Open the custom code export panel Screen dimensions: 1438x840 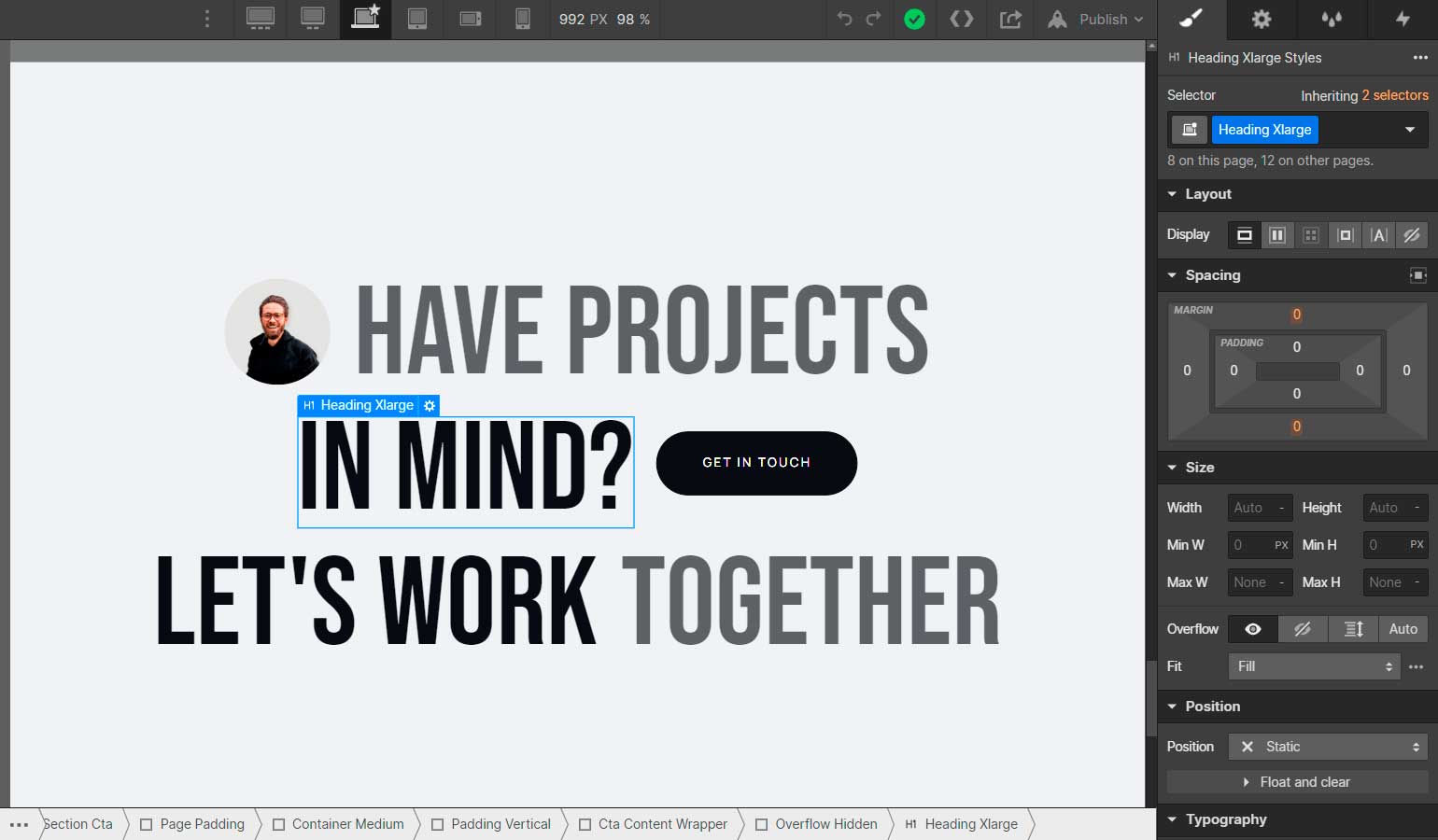pos(962,20)
